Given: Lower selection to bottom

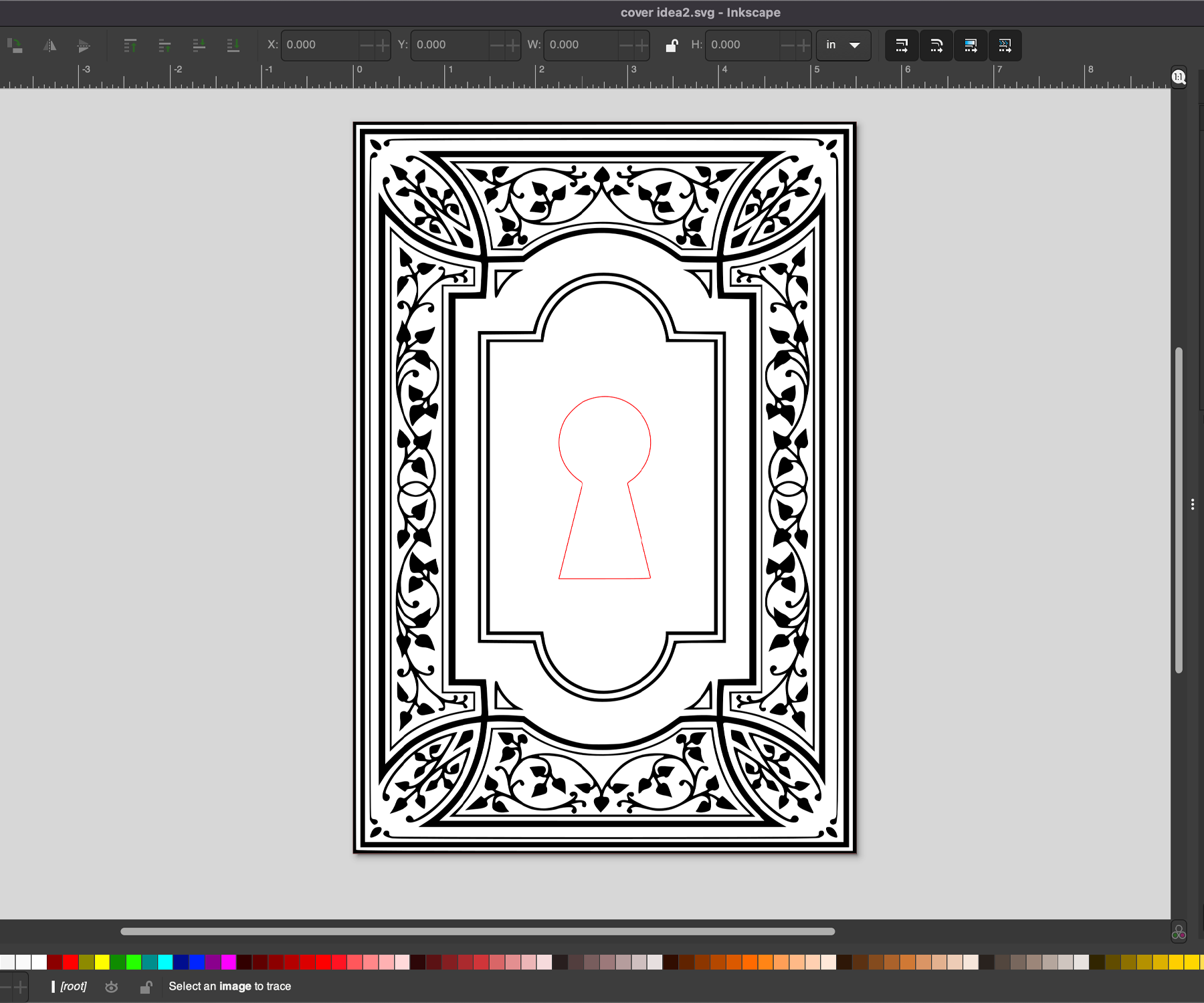Looking at the screenshot, I should tap(233, 45).
